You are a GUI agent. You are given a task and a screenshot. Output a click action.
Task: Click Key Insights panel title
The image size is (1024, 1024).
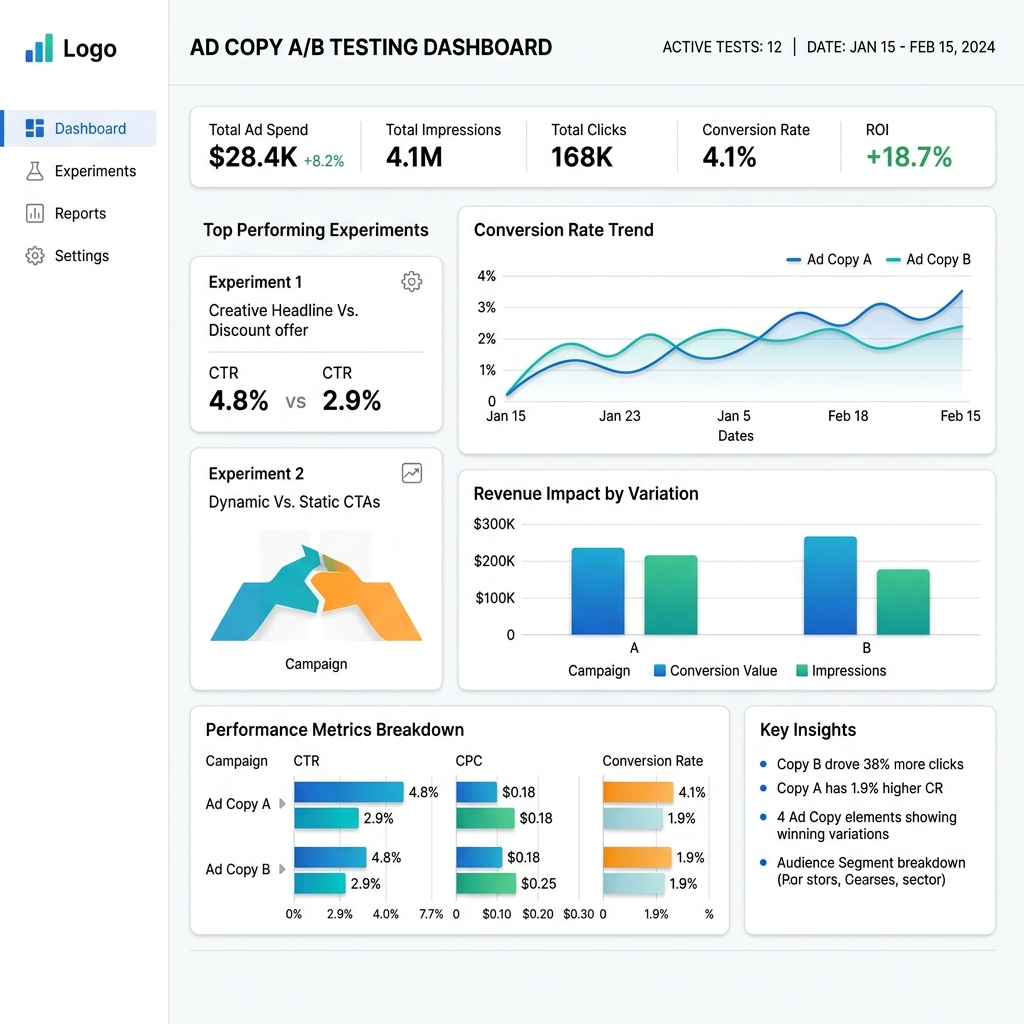click(808, 729)
